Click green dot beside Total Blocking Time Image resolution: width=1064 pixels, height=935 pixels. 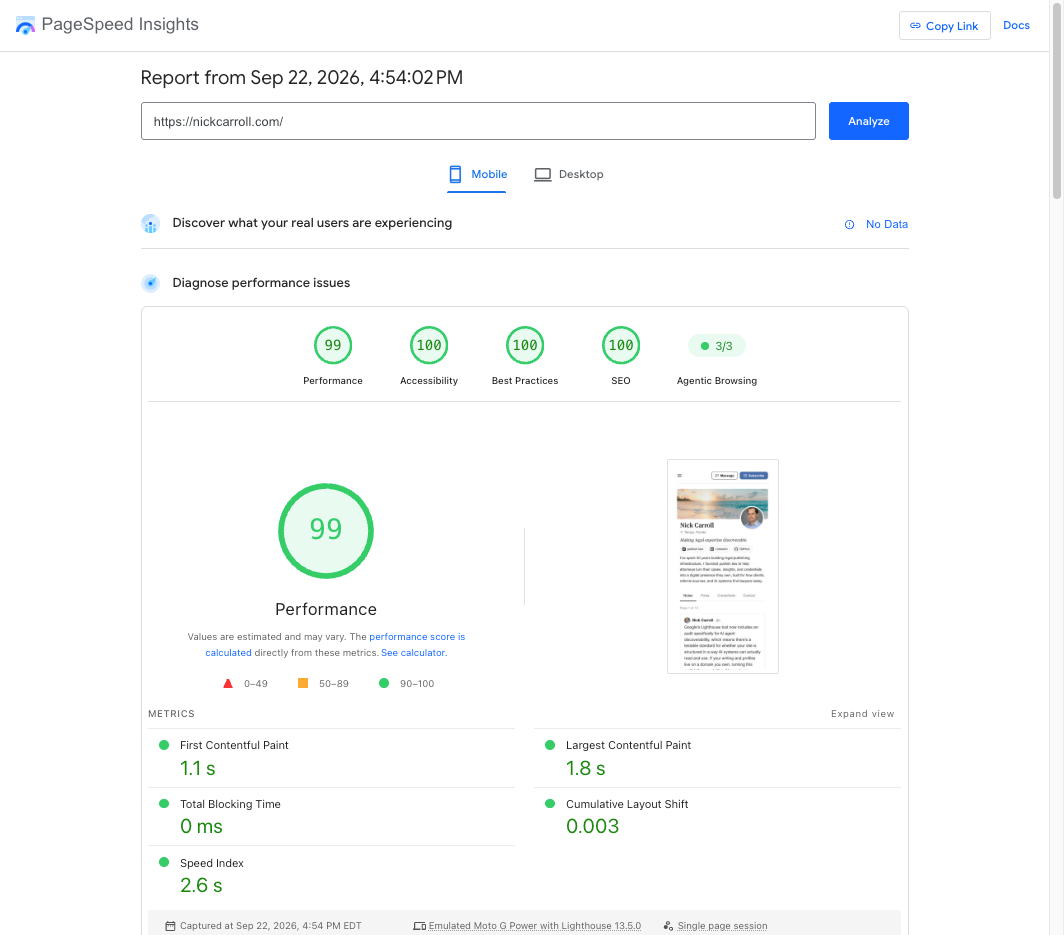(164, 803)
